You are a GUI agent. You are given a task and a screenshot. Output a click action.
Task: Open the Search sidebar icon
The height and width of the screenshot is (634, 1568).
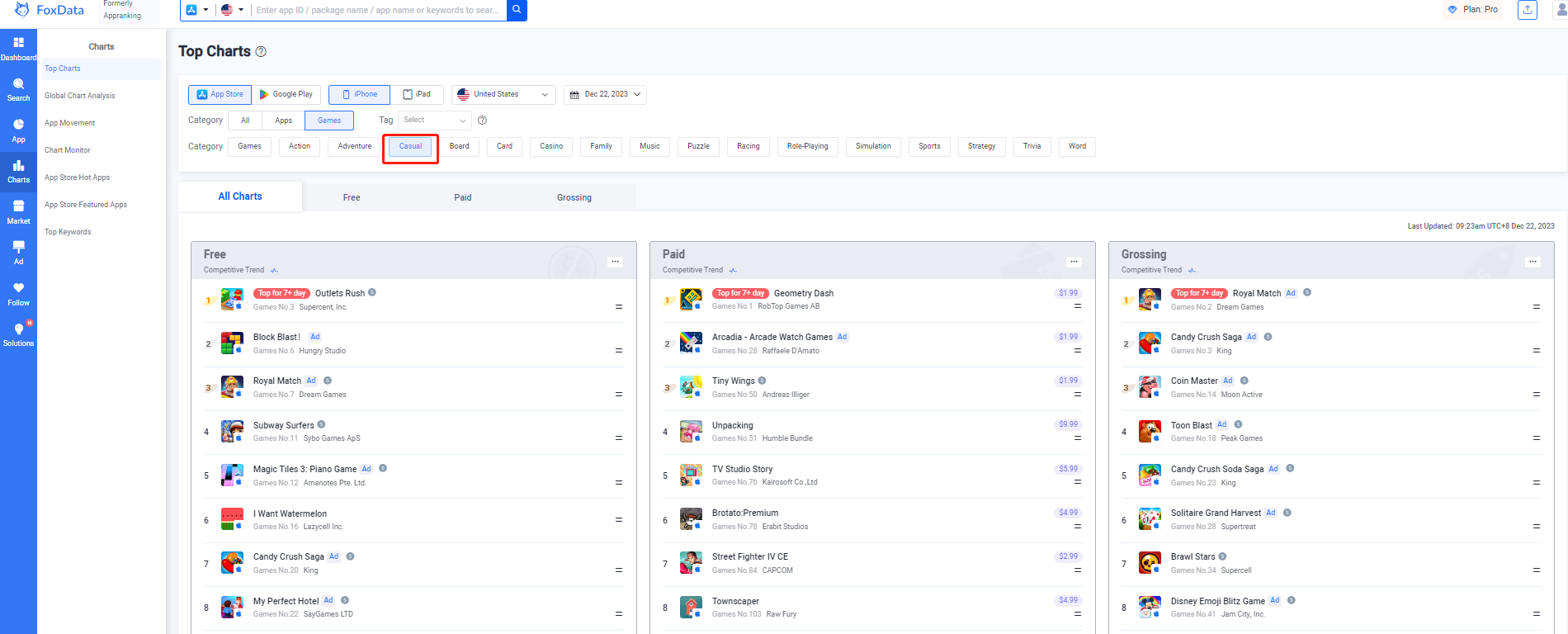pos(18,90)
